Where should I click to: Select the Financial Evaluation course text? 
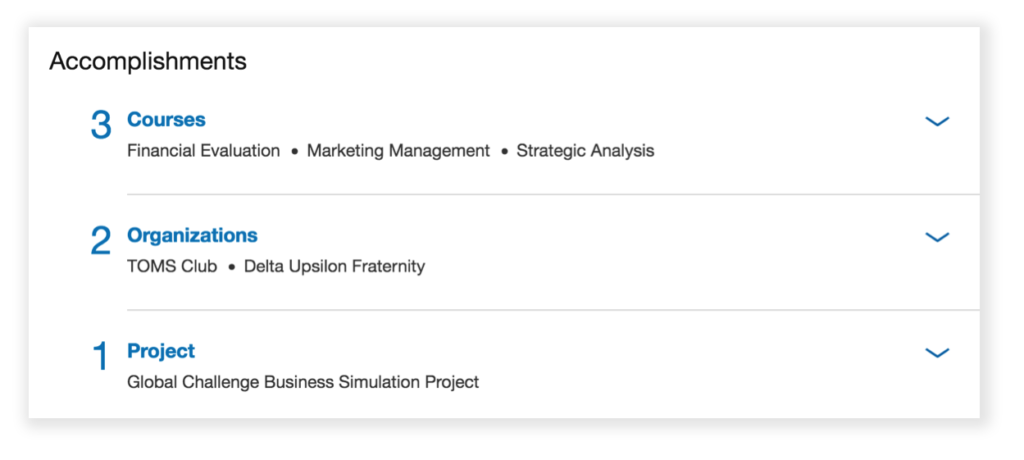[x=203, y=151]
